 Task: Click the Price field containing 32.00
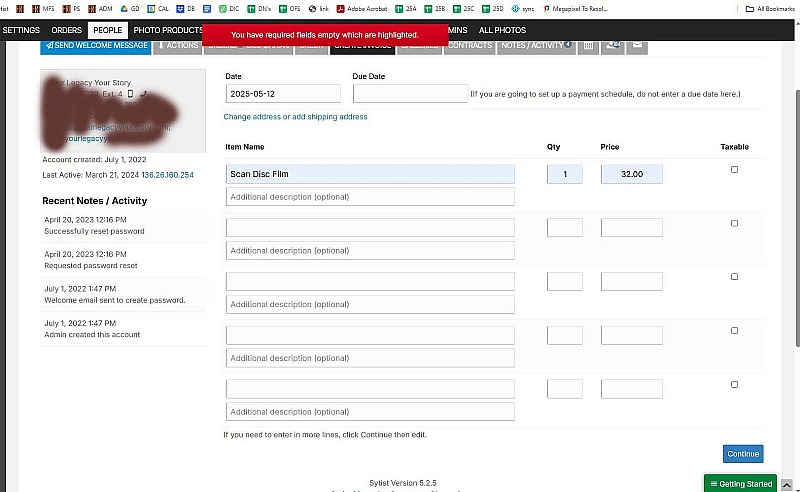pyautogui.click(x=632, y=174)
